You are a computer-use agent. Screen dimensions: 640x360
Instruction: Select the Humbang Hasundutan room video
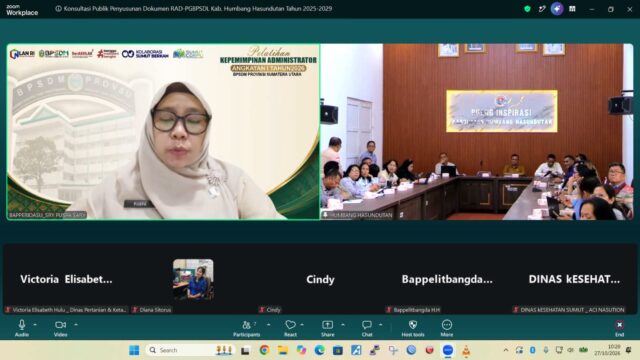(x=477, y=132)
